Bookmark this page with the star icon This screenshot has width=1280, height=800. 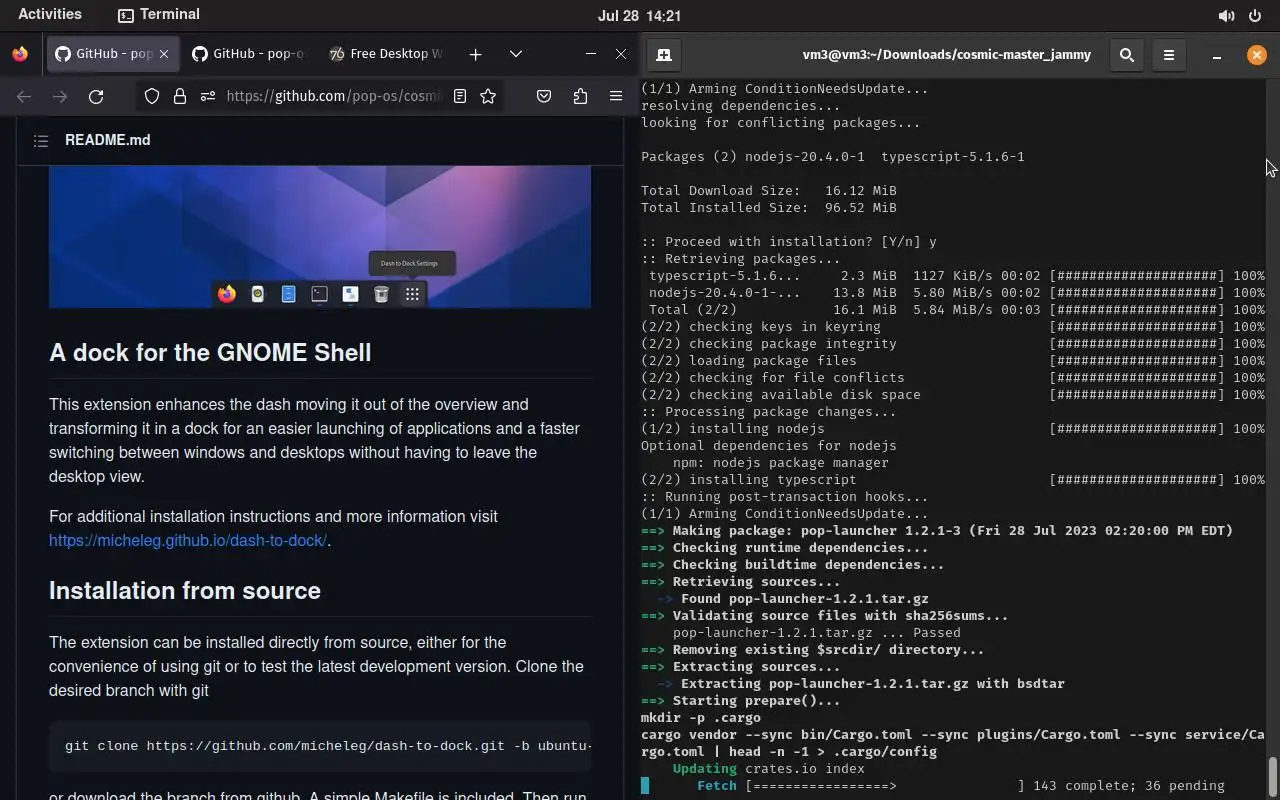click(488, 96)
